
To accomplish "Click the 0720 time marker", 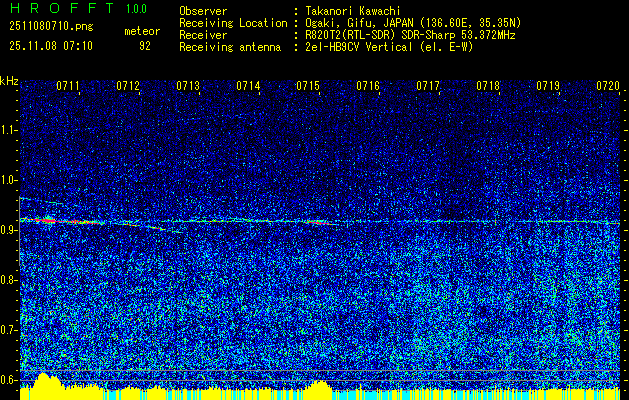I will click(608, 86).
